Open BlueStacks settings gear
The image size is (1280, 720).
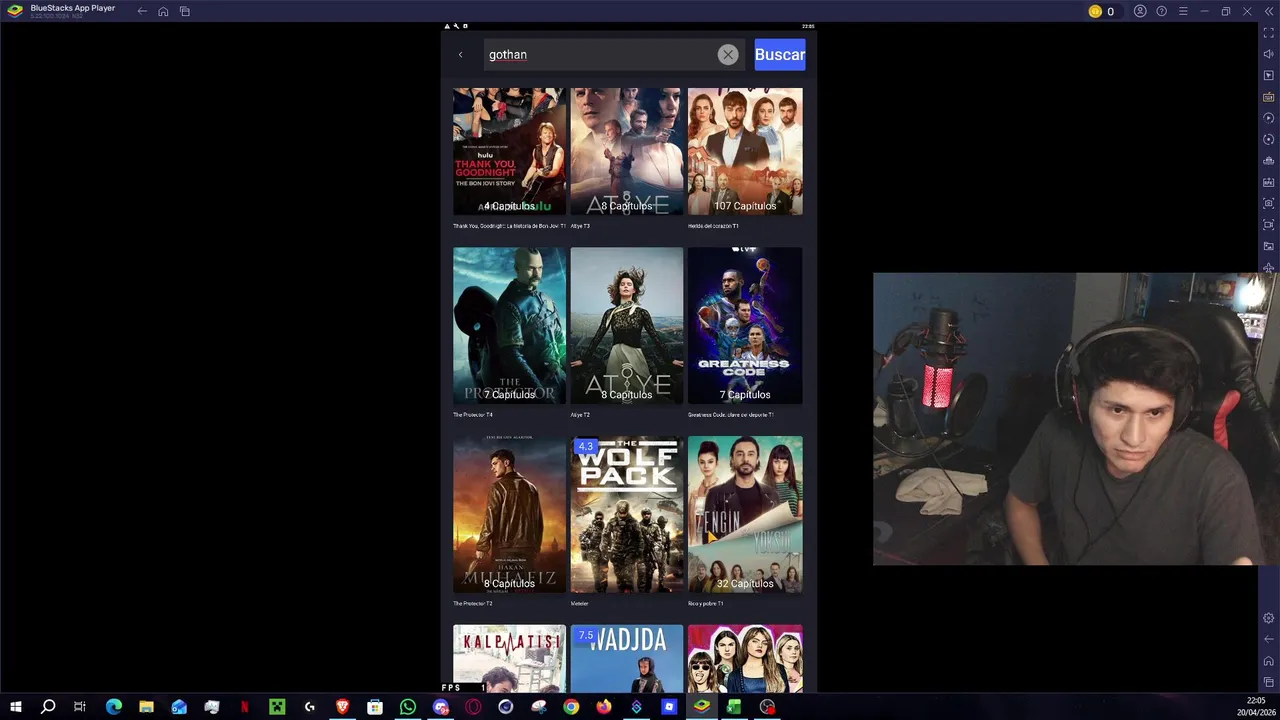click(x=1269, y=618)
